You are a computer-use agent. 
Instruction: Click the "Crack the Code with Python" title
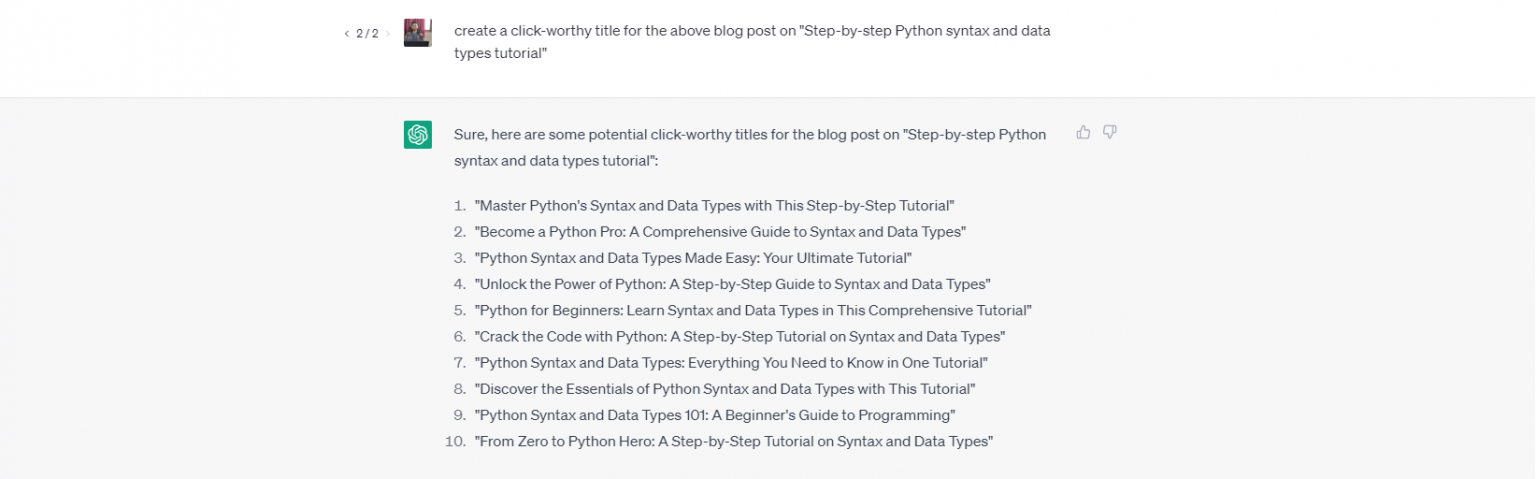[x=739, y=336]
